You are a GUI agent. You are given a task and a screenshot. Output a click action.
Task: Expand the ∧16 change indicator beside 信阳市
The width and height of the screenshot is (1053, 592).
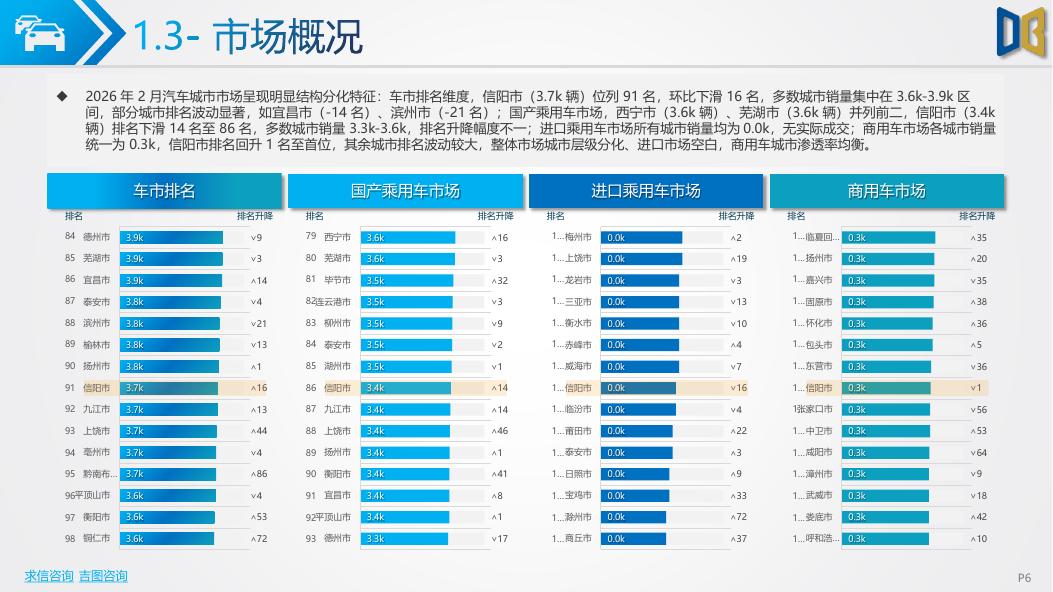coord(260,388)
